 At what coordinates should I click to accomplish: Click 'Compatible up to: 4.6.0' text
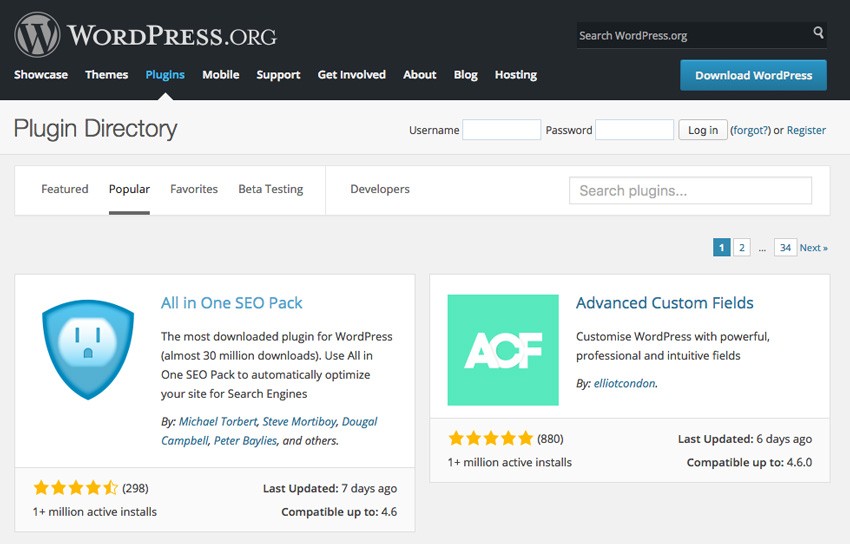point(749,462)
